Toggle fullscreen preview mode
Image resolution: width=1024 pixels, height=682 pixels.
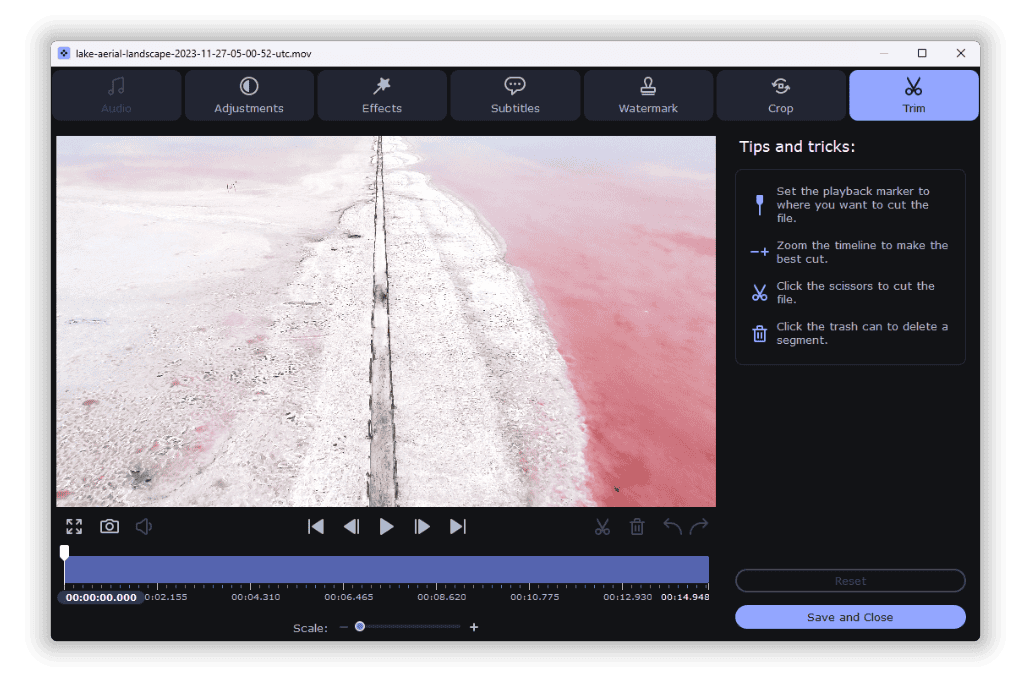tap(74, 526)
